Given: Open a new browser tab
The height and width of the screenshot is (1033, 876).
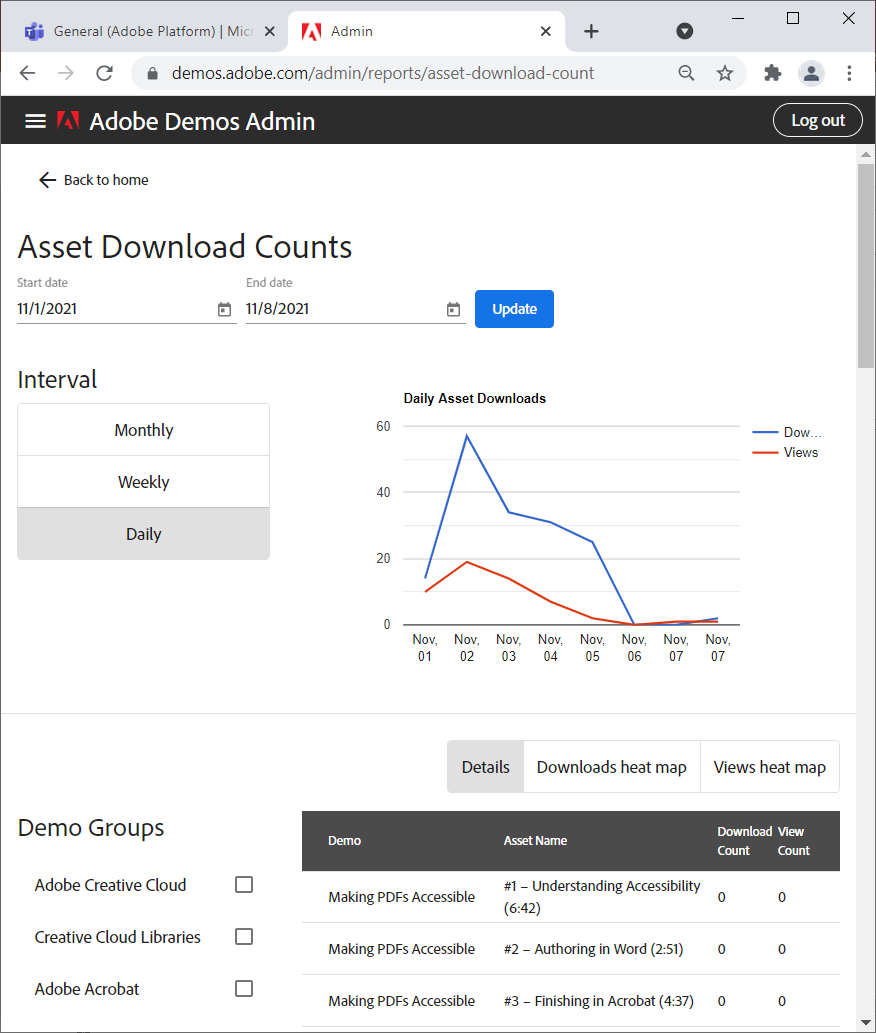Looking at the screenshot, I should click(591, 31).
